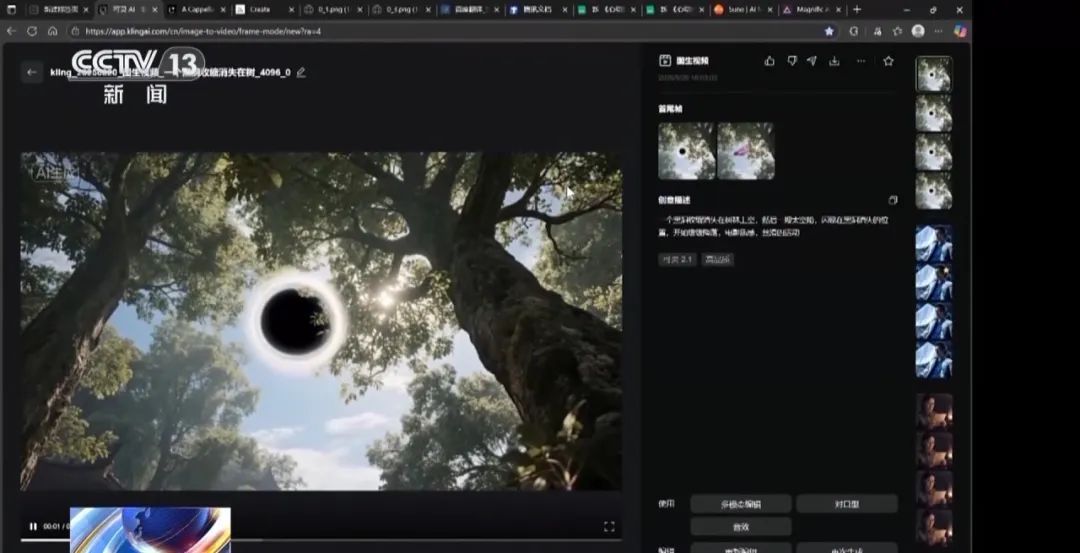Select the end frame reference image

click(746, 151)
